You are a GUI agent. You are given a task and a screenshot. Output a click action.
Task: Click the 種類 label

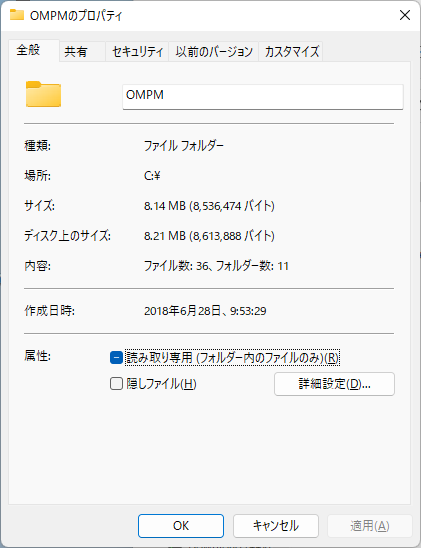click(x=37, y=145)
